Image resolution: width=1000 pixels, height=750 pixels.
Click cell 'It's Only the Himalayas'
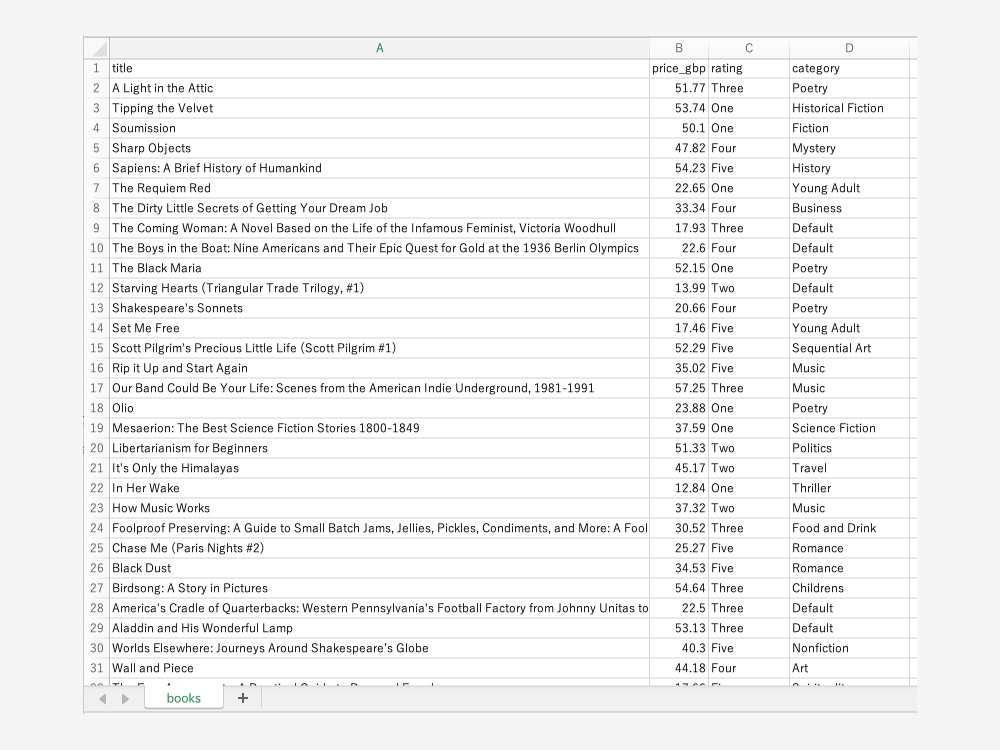click(x=379, y=468)
